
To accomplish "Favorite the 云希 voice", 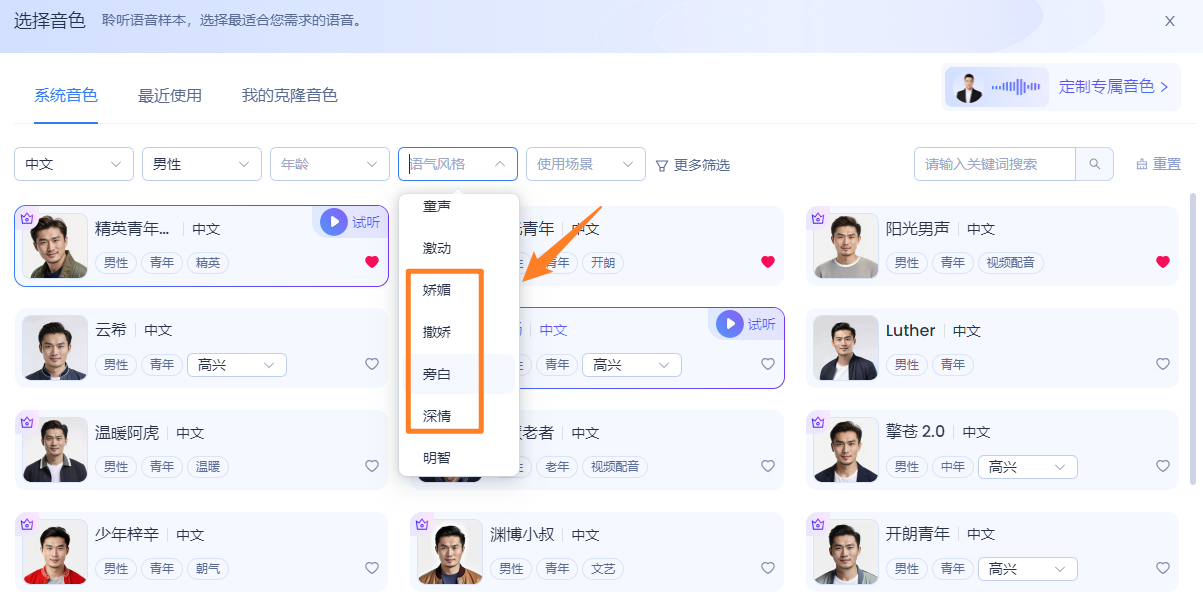I will point(372,365).
